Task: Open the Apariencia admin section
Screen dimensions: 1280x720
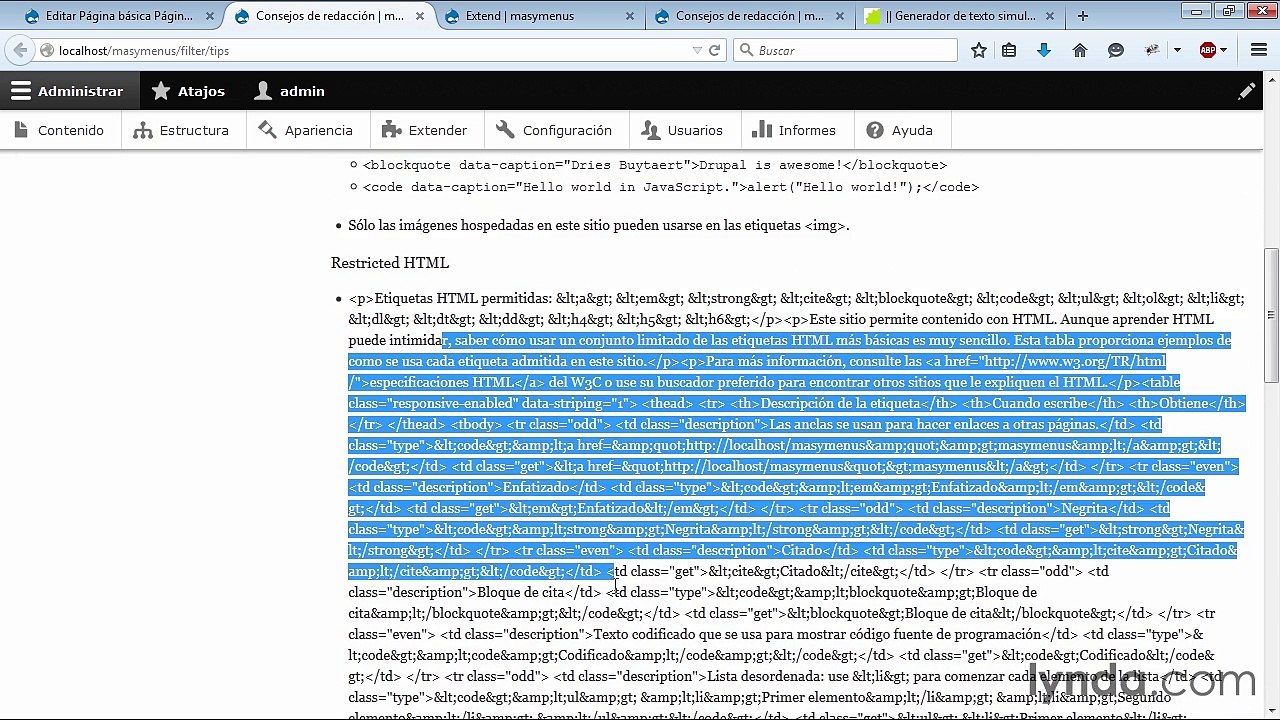Action: [x=308, y=130]
